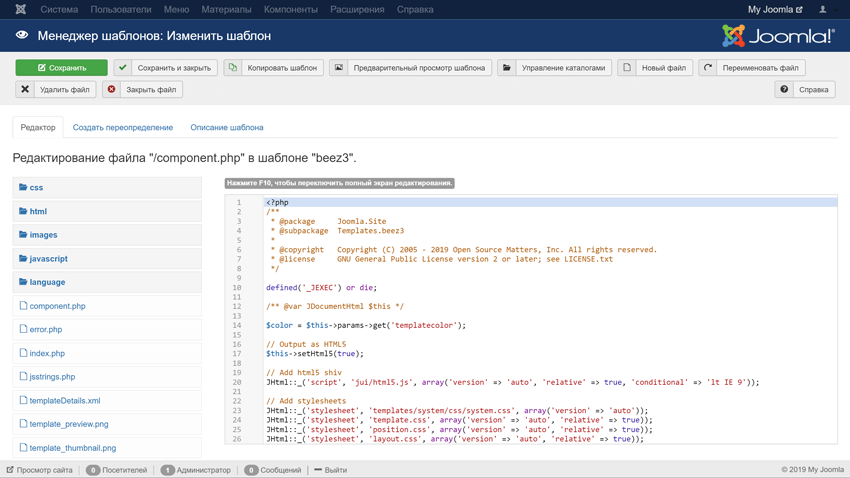The image size is (850, 478).
Task: Click Переименовать файл button label
Action: (760, 68)
